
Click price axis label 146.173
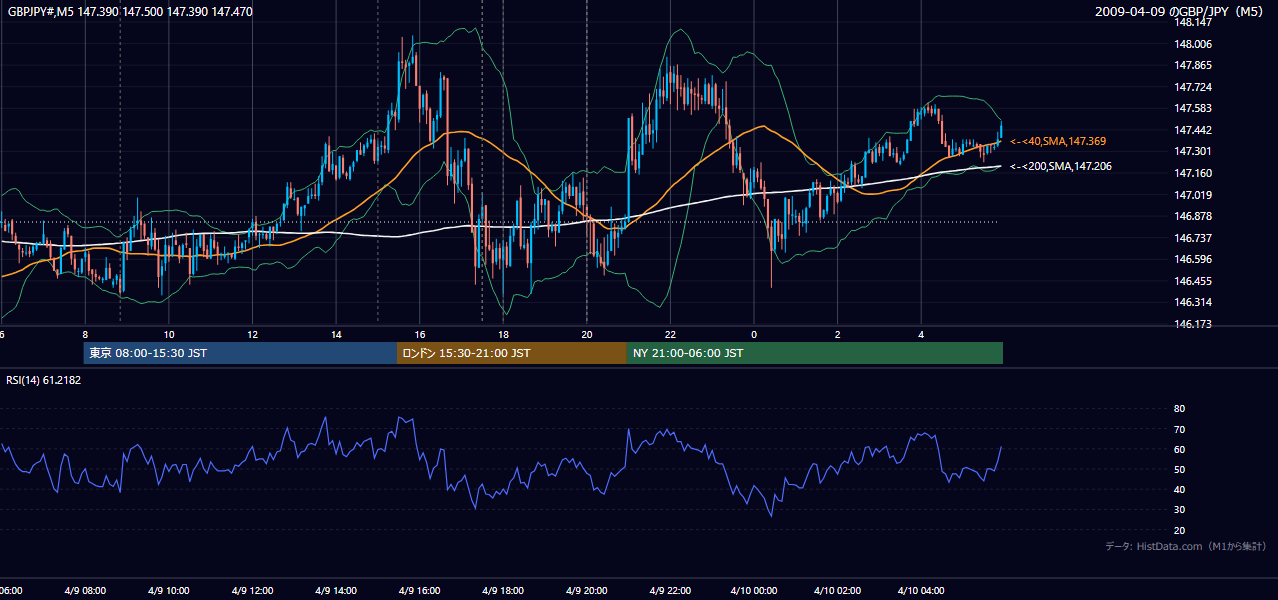pyautogui.click(x=1193, y=324)
